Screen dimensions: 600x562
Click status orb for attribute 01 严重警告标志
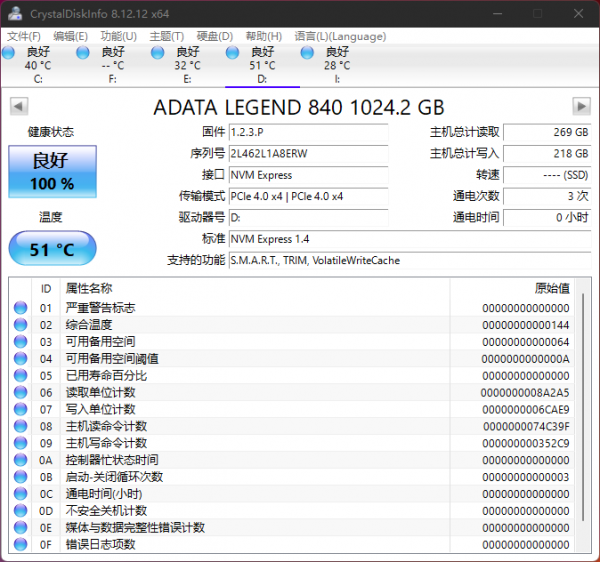21,308
